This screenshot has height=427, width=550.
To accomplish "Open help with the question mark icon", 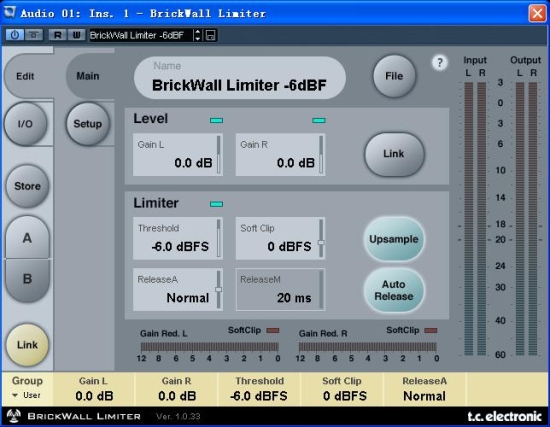I will (440, 63).
